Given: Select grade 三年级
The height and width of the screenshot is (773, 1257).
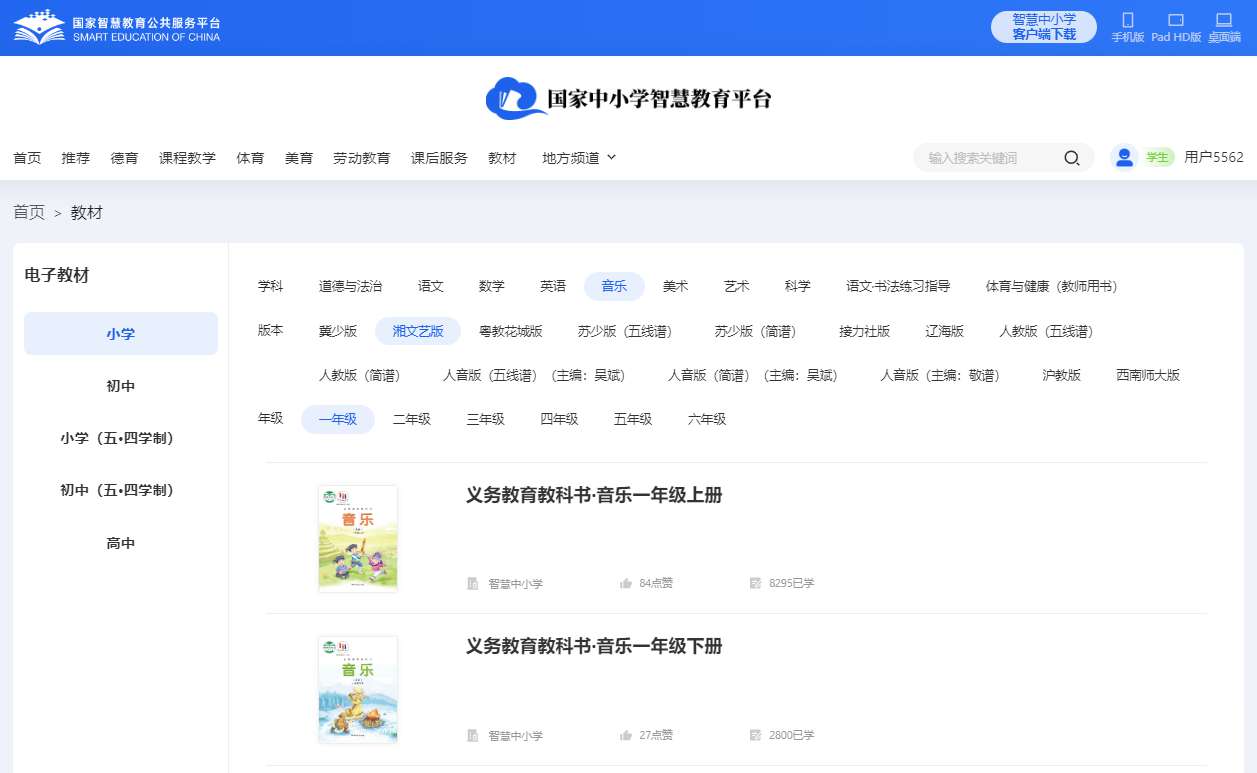Looking at the screenshot, I should click(x=486, y=419).
